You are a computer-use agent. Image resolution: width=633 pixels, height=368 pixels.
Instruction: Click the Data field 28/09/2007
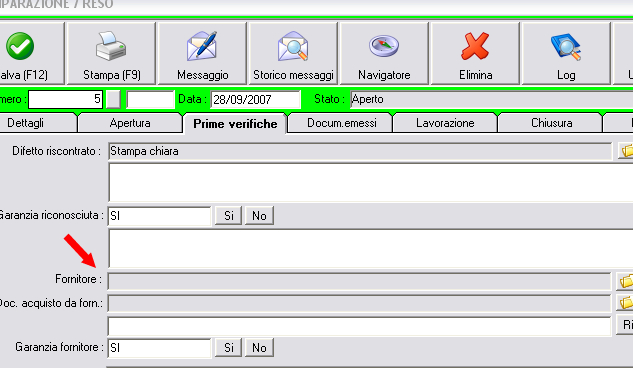tap(255, 99)
